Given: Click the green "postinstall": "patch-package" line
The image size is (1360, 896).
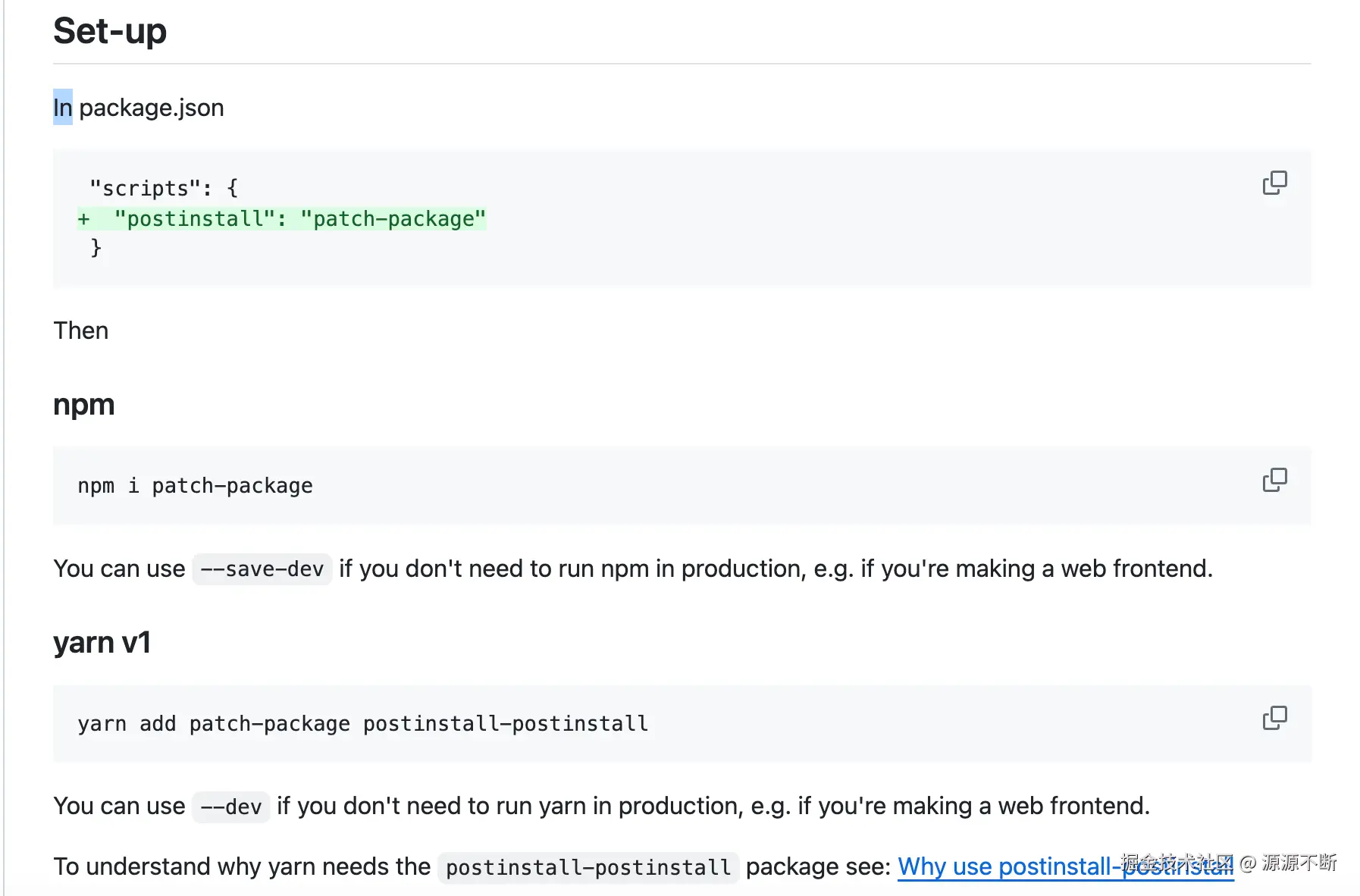Looking at the screenshot, I should [x=299, y=219].
